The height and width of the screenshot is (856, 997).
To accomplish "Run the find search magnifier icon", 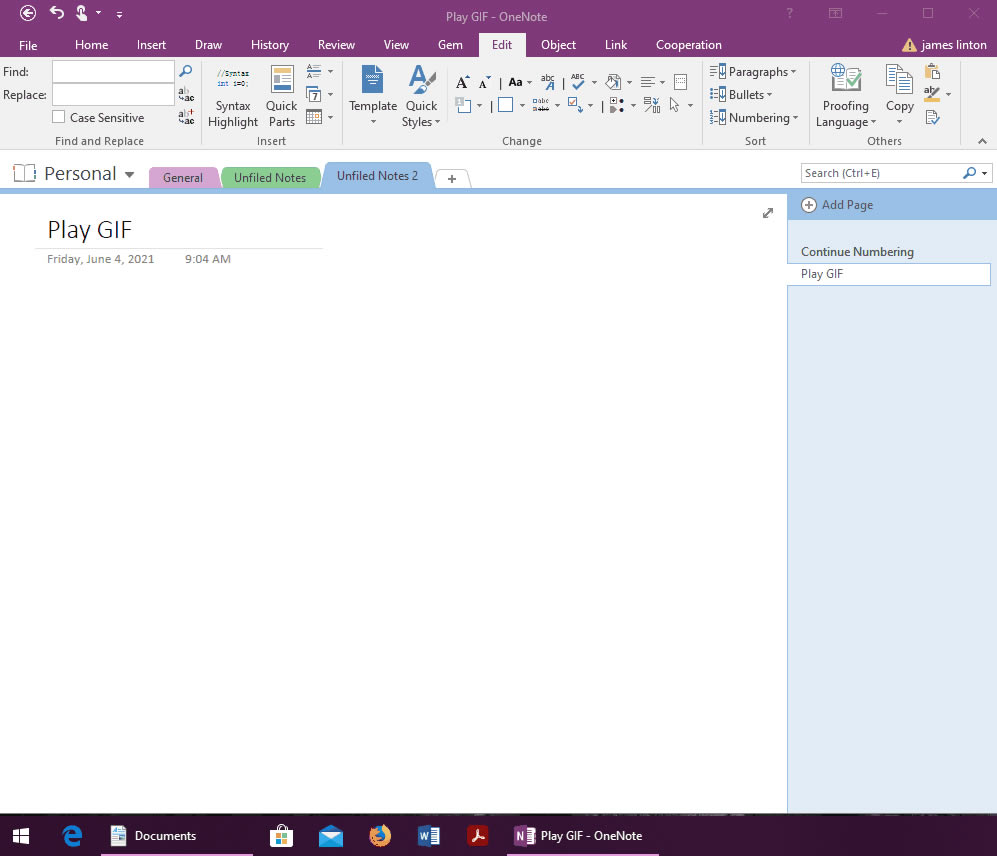I will coord(186,71).
